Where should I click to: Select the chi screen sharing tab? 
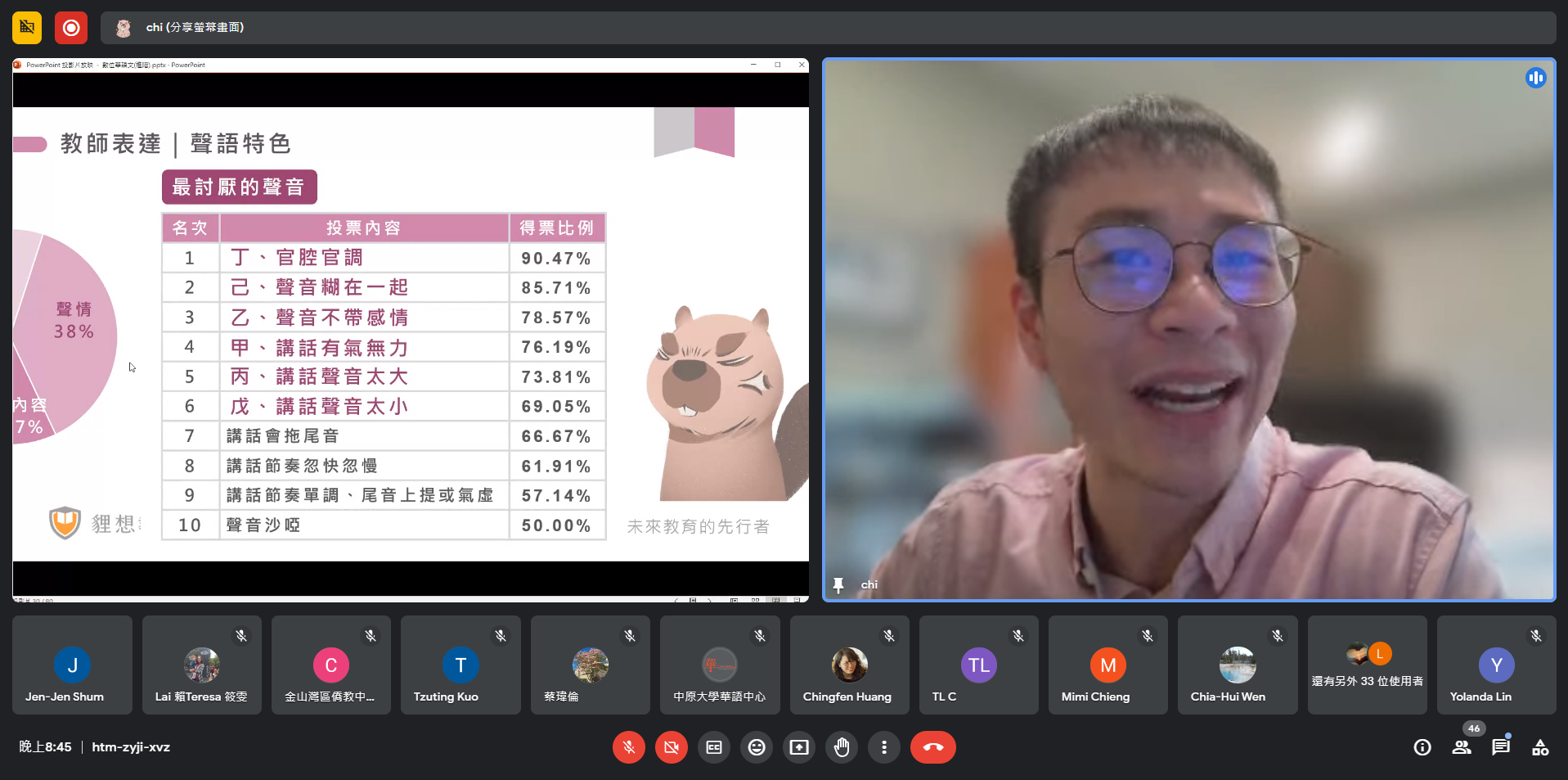[194, 28]
